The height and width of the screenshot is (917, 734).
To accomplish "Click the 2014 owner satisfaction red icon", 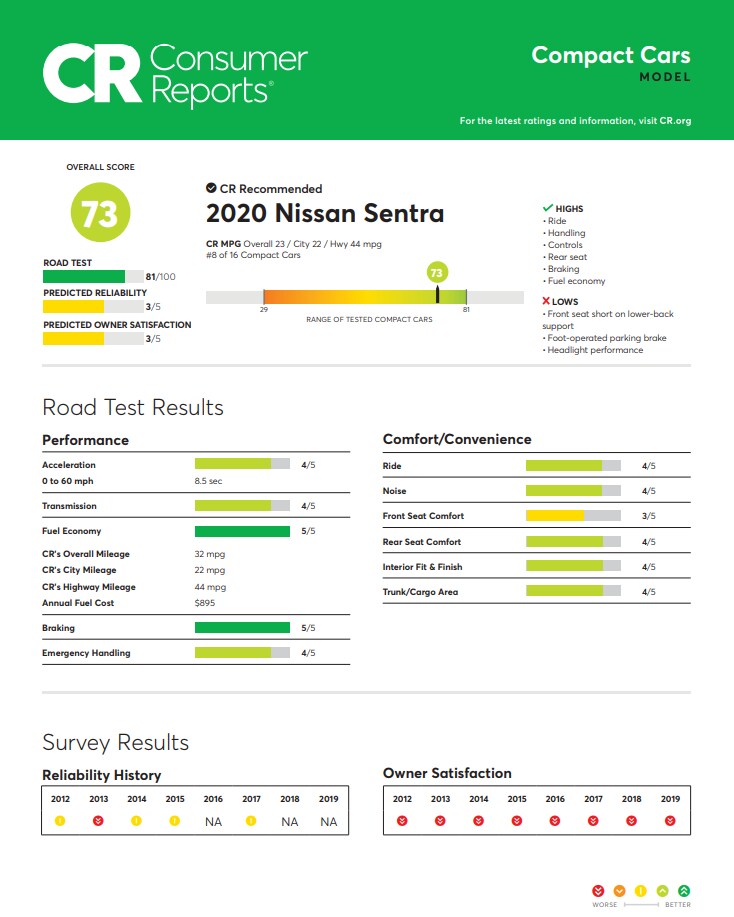I will pyautogui.click(x=478, y=821).
